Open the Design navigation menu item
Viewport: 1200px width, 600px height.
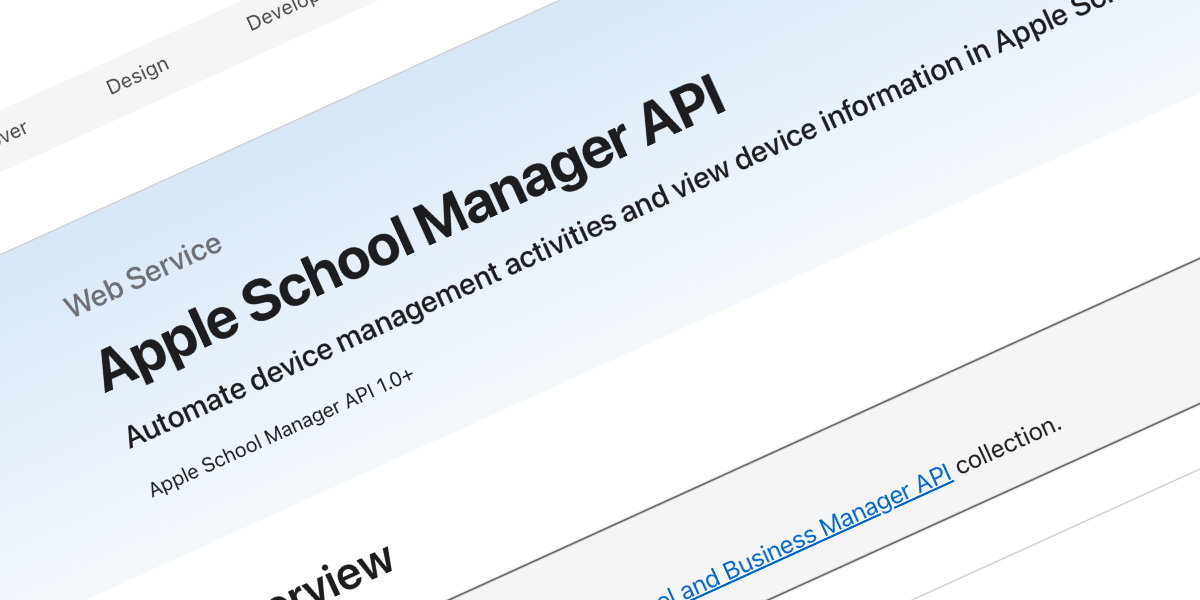[138, 77]
